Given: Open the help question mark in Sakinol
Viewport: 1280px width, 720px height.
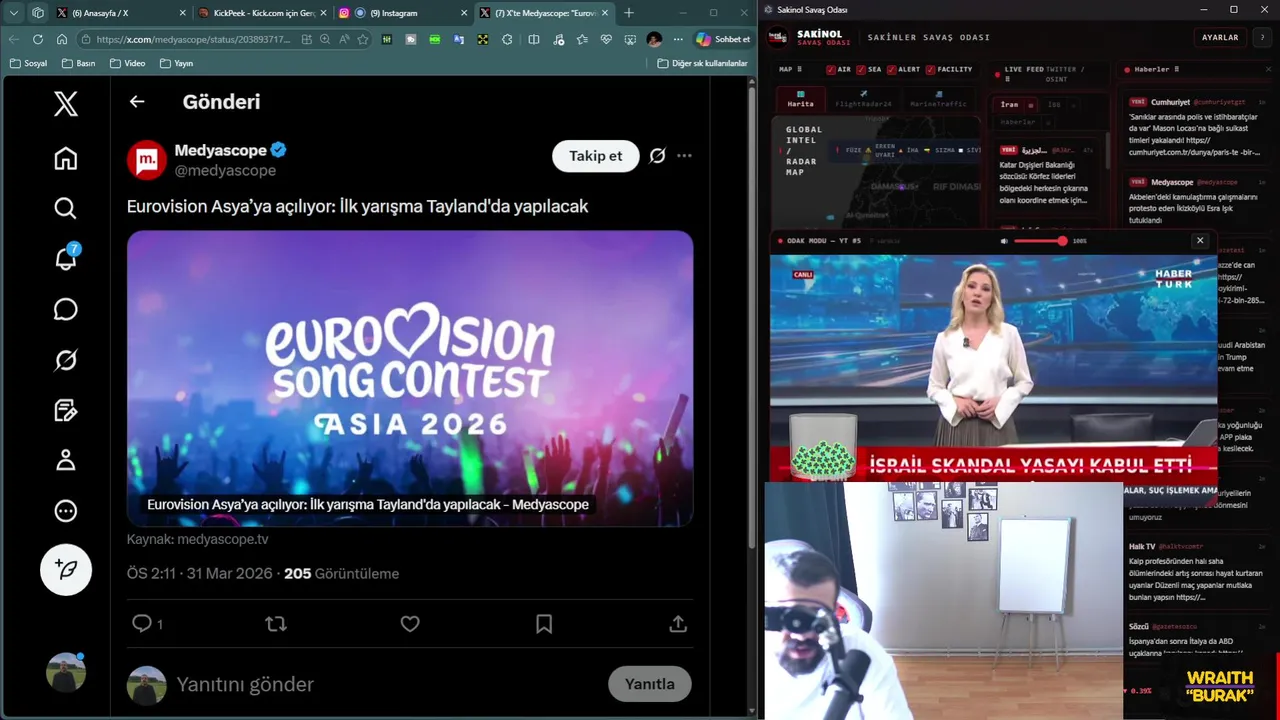Looking at the screenshot, I should coord(1262,37).
